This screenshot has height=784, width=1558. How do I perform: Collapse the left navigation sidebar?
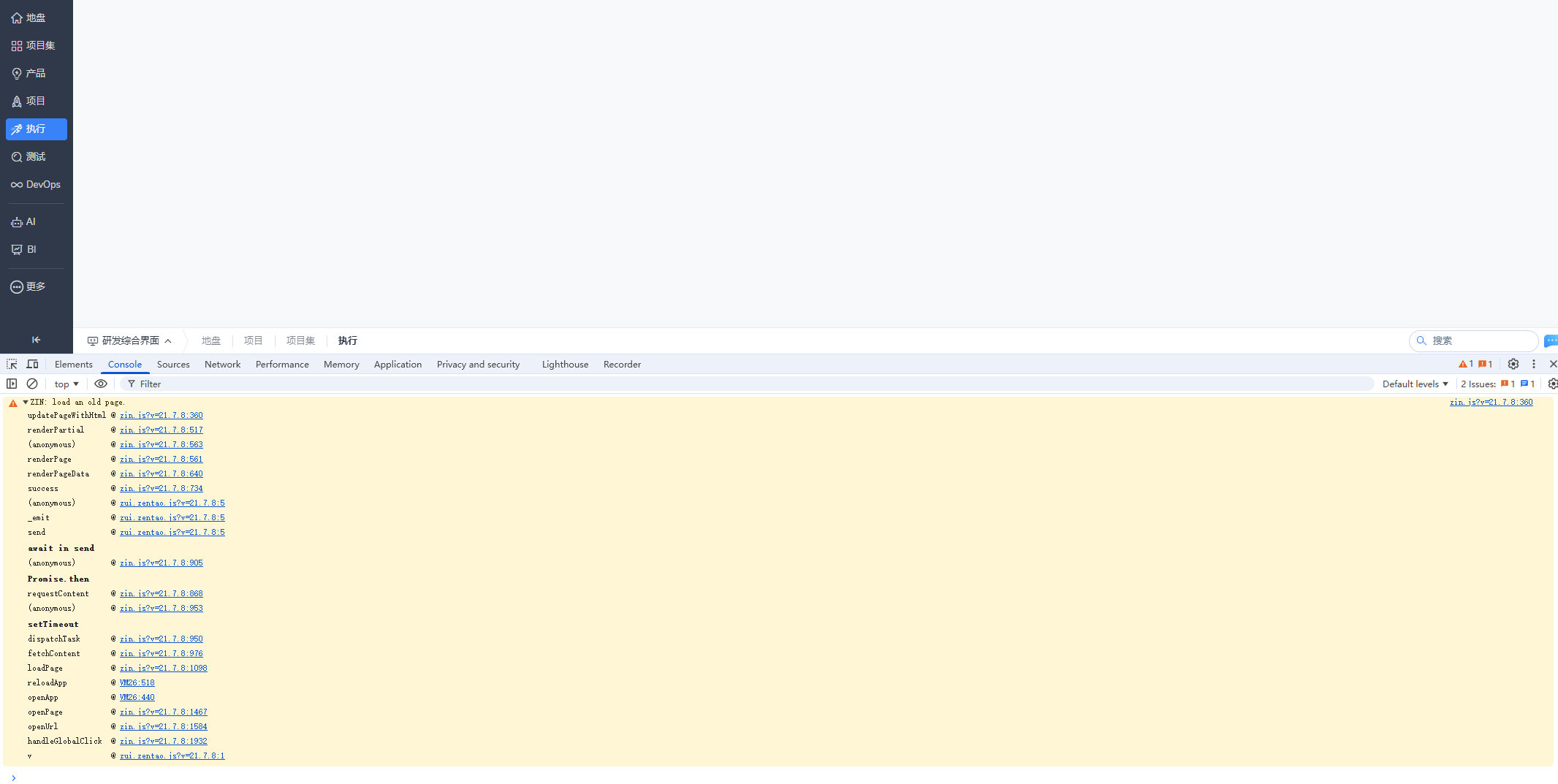pyautogui.click(x=36, y=339)
